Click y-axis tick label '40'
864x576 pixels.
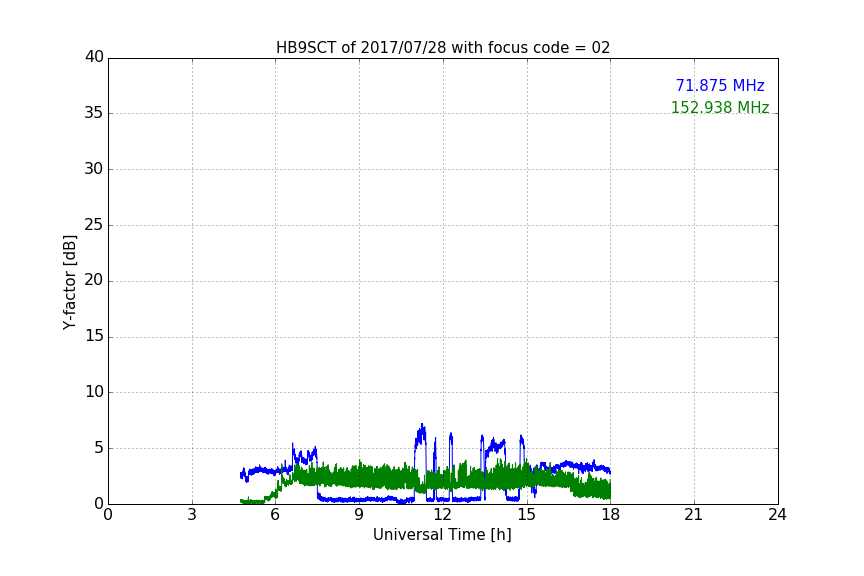[94, 57]
